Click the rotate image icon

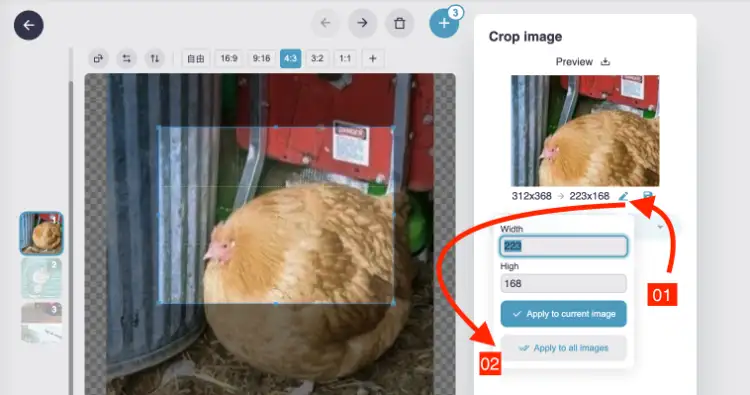pyautogui.click(x=98, y=58)
